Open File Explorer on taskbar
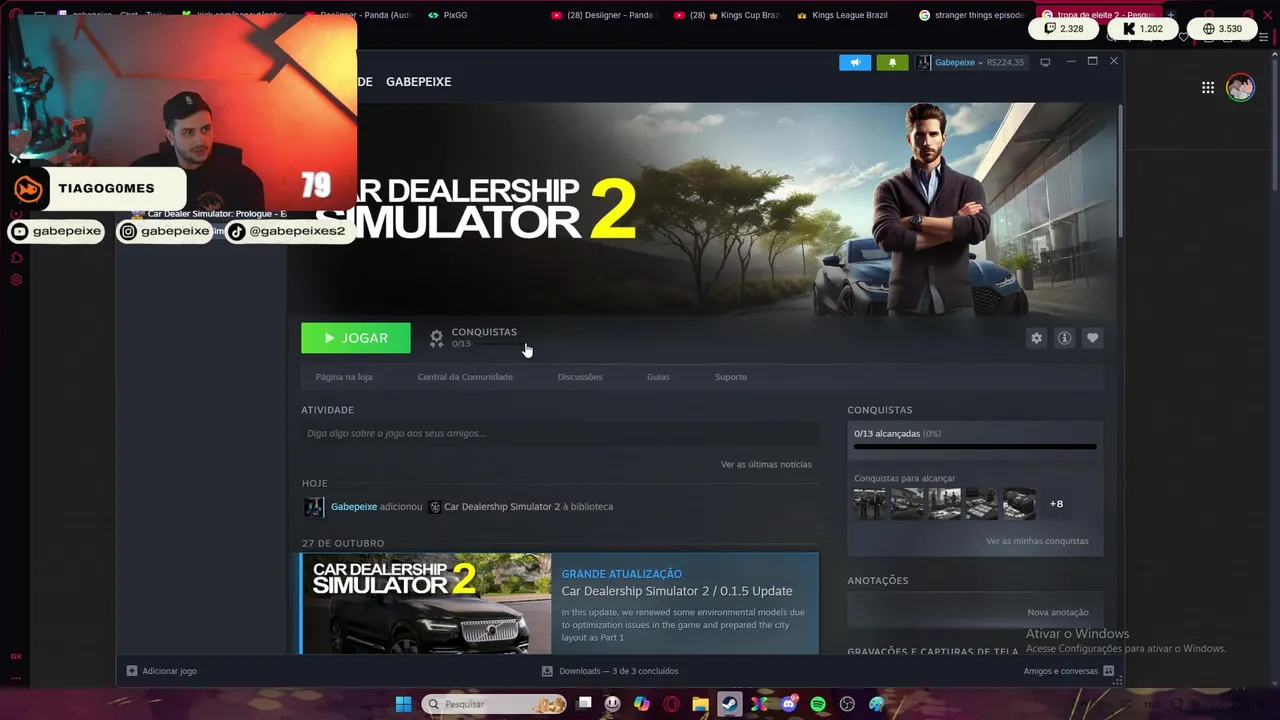Image resolution: width=1280 pixels, height=720 pixels. tap(700, 704)
